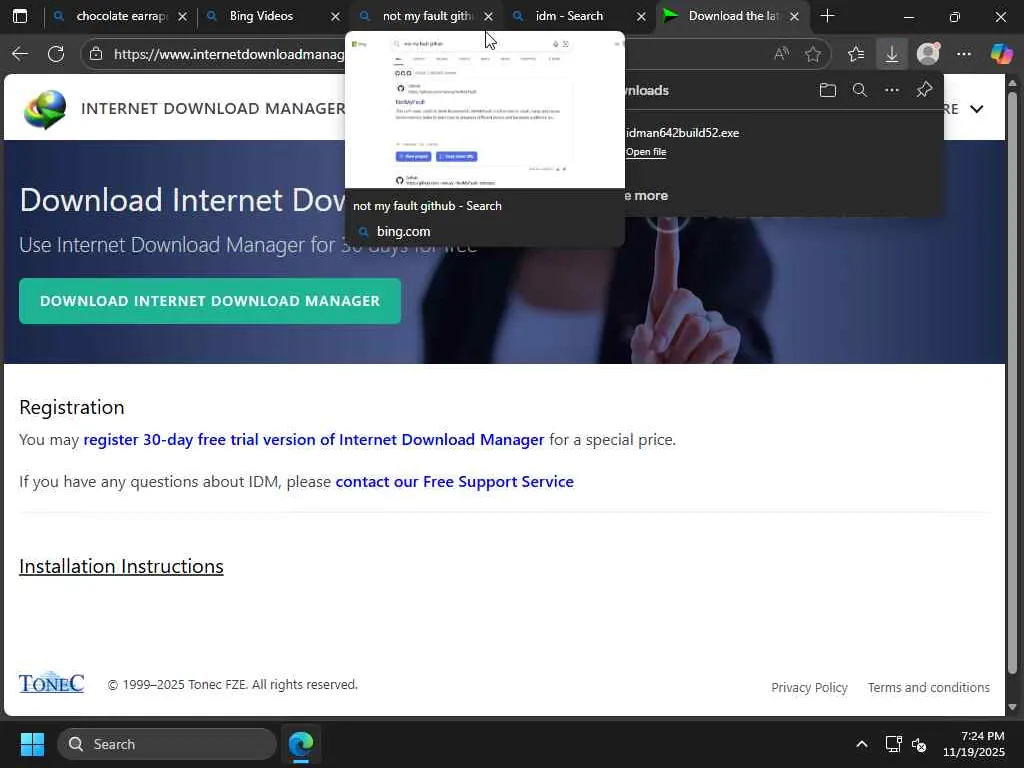Open Terms and conditions footer link
This screenshot has height=768, width=1024.
pyautogui.click(x=929, y=687)
